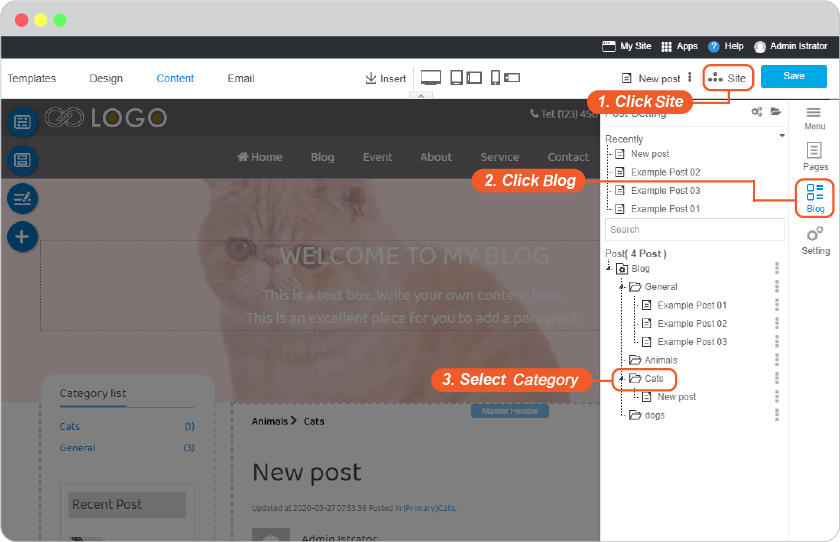Open the Setting panel in sidebar

pos(815,241)
